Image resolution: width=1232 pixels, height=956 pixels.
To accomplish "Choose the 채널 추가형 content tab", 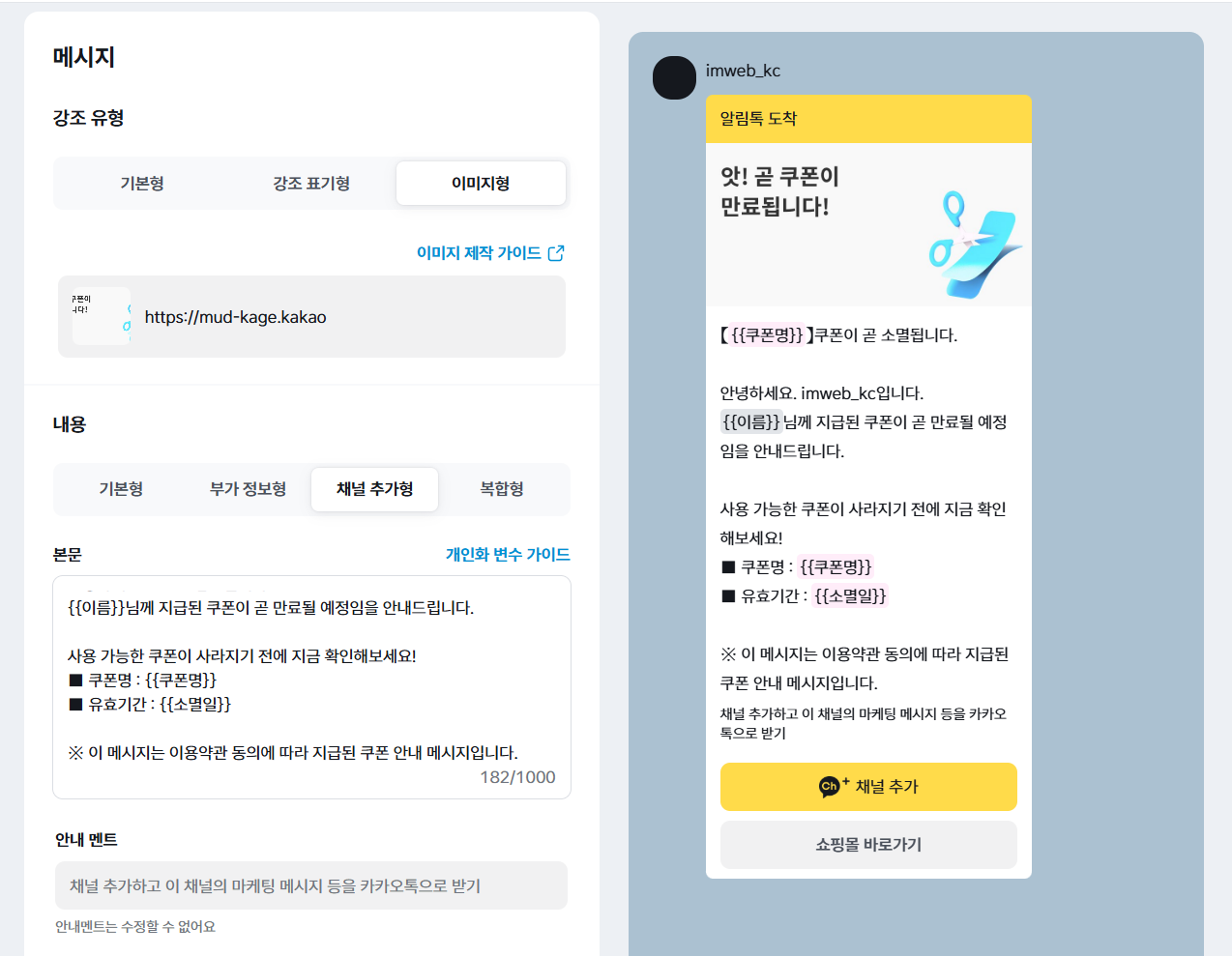I will coord(374,489).
